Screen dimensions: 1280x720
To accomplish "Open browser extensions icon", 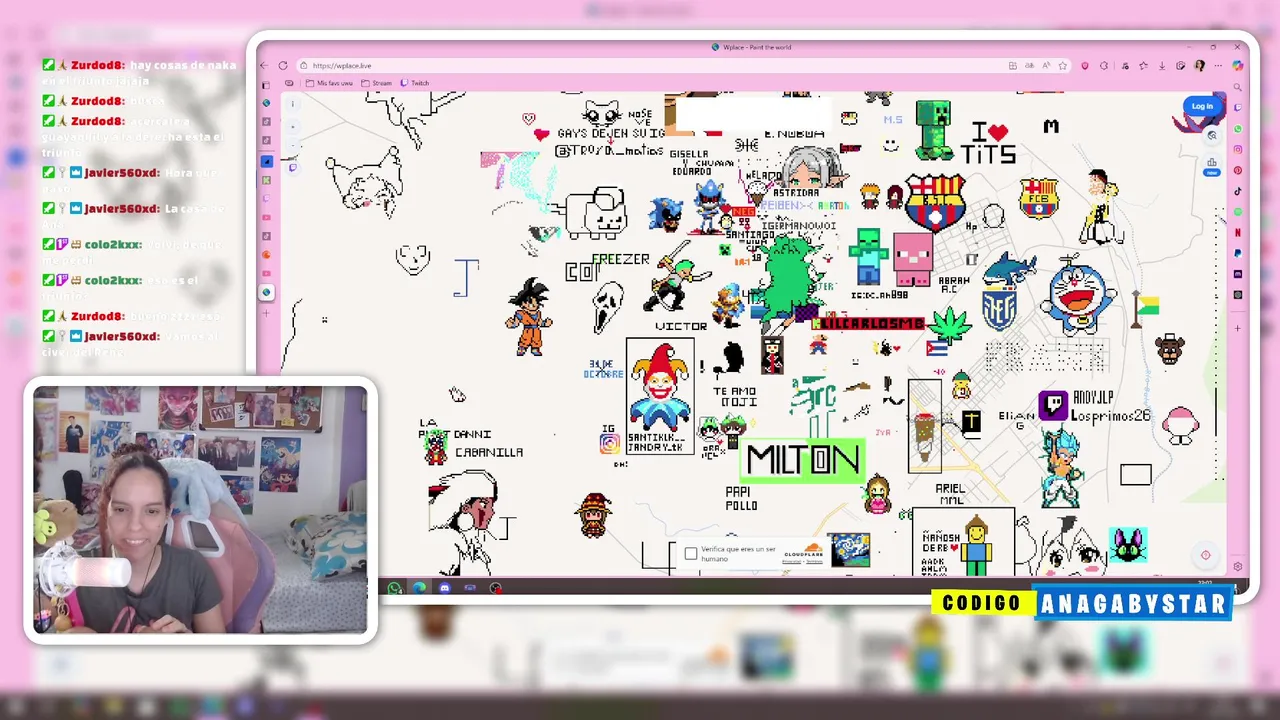I will click(1104, 66).
